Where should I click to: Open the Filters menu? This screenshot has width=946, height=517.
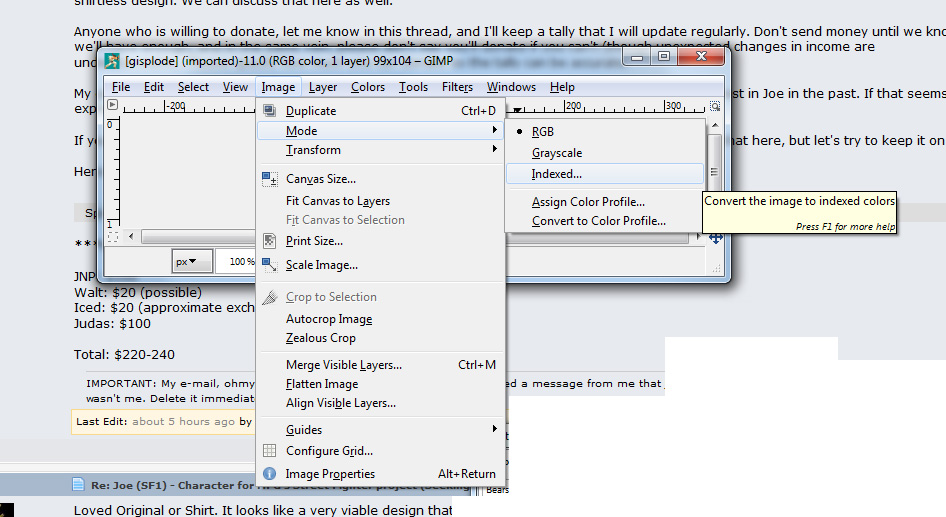pos(457,87)
